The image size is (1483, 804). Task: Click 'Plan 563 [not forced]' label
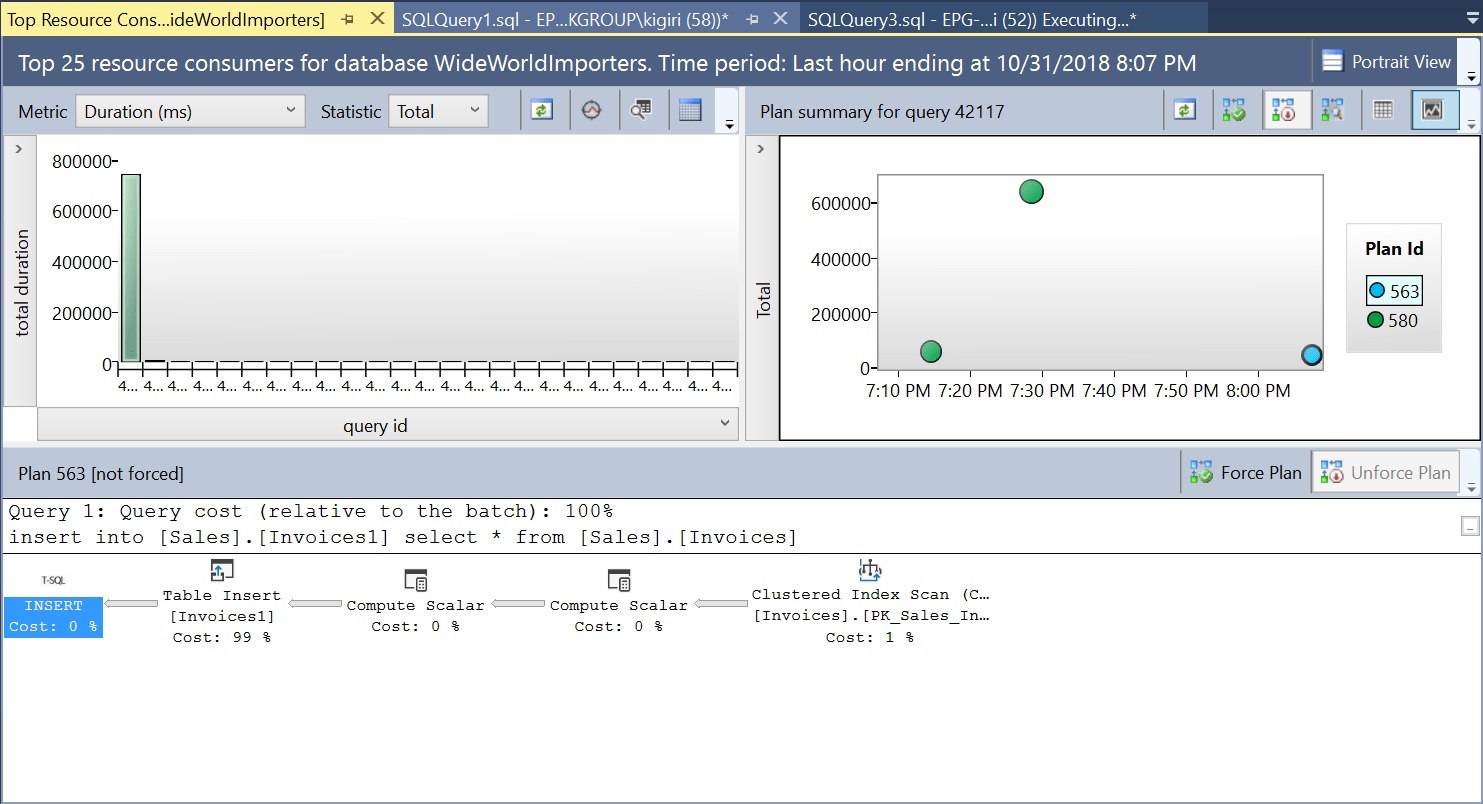101,473
